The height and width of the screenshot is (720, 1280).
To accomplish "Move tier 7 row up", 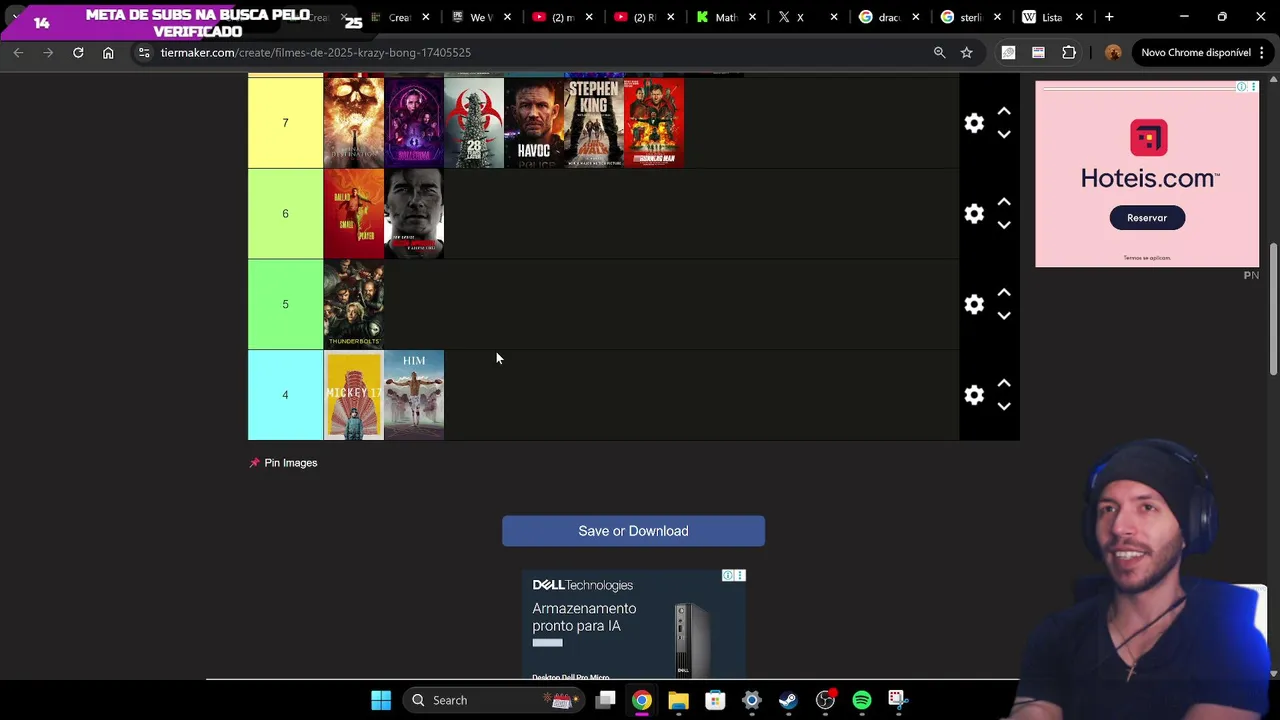I will tap(1004, 112).
